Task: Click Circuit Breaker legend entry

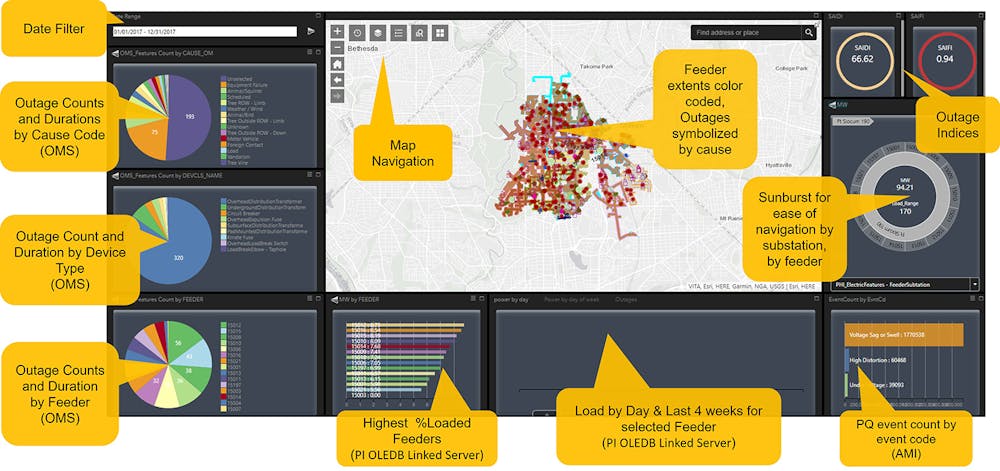Action: (x=242, y=213)
